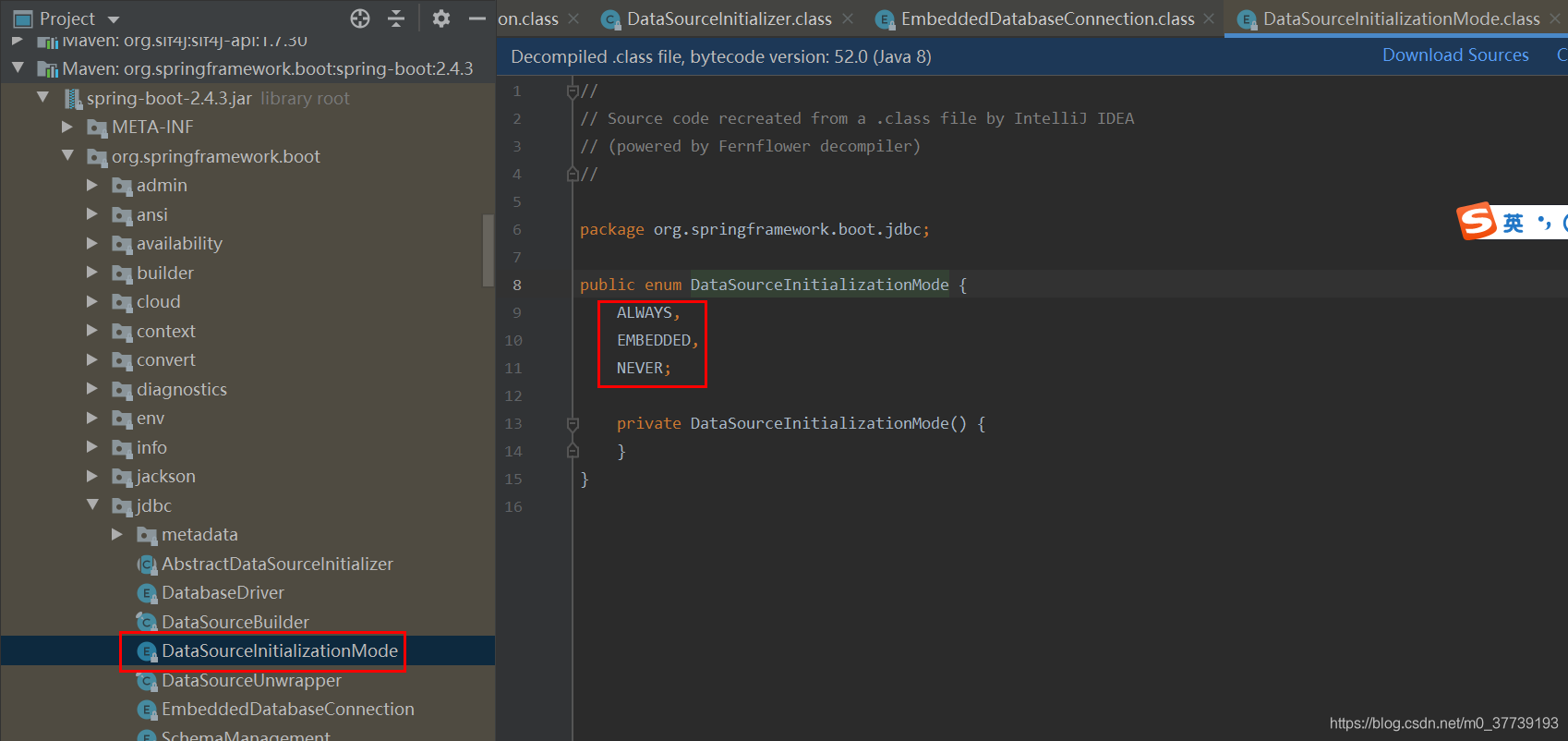Click DataSourceInitializationMode in enum declaration

(x=819, y=285)
